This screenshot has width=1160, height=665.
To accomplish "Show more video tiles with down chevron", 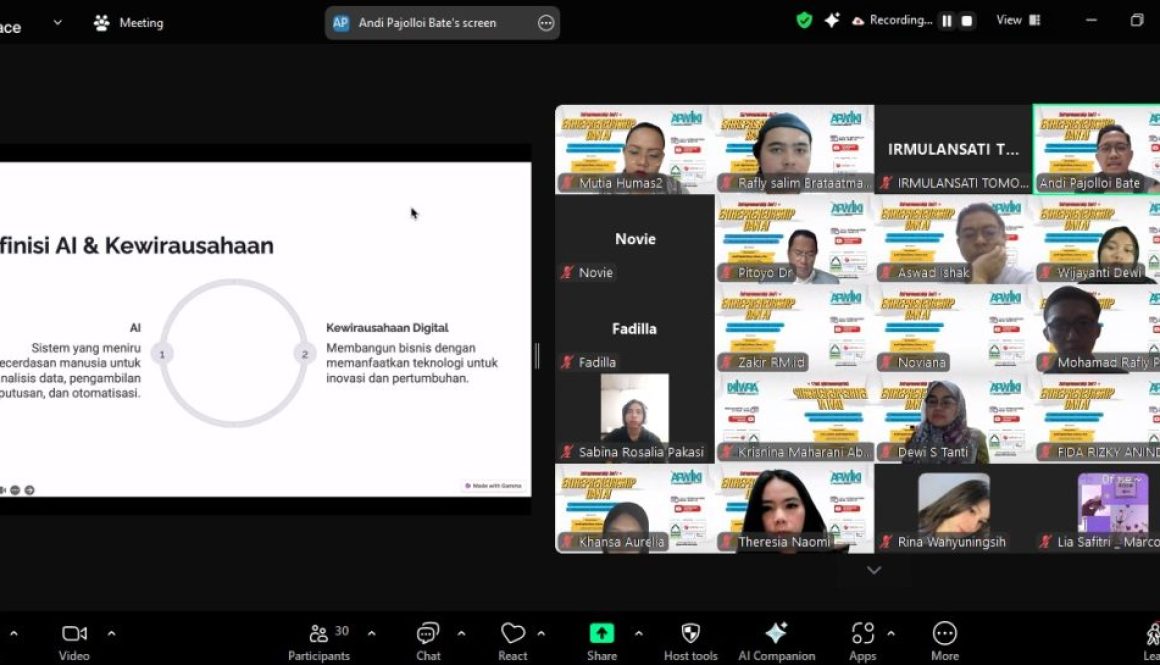I will pos(874,570).
